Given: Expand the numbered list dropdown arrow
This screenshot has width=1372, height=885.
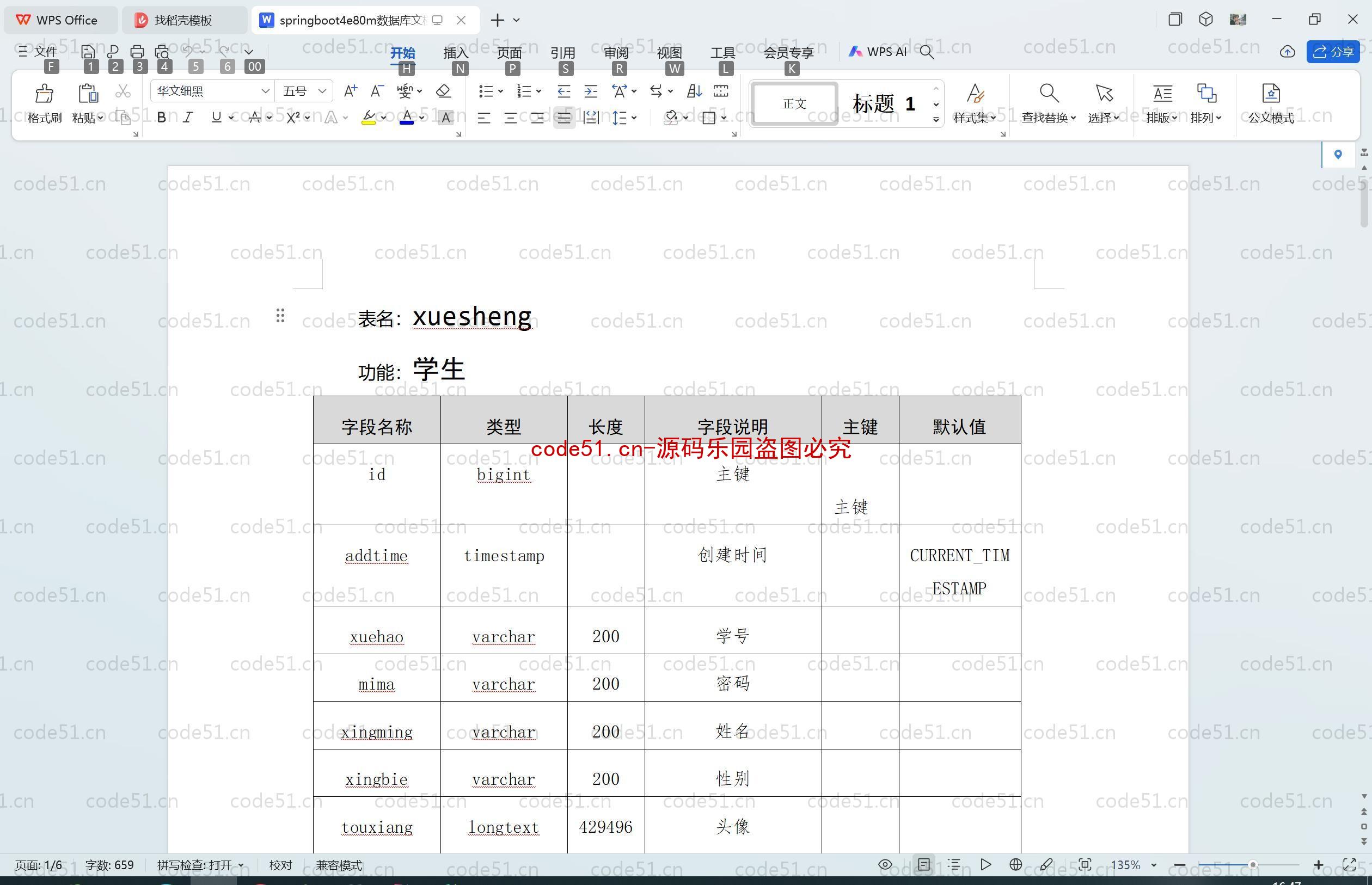Looking at the screenshot, I should click(538, 91).
